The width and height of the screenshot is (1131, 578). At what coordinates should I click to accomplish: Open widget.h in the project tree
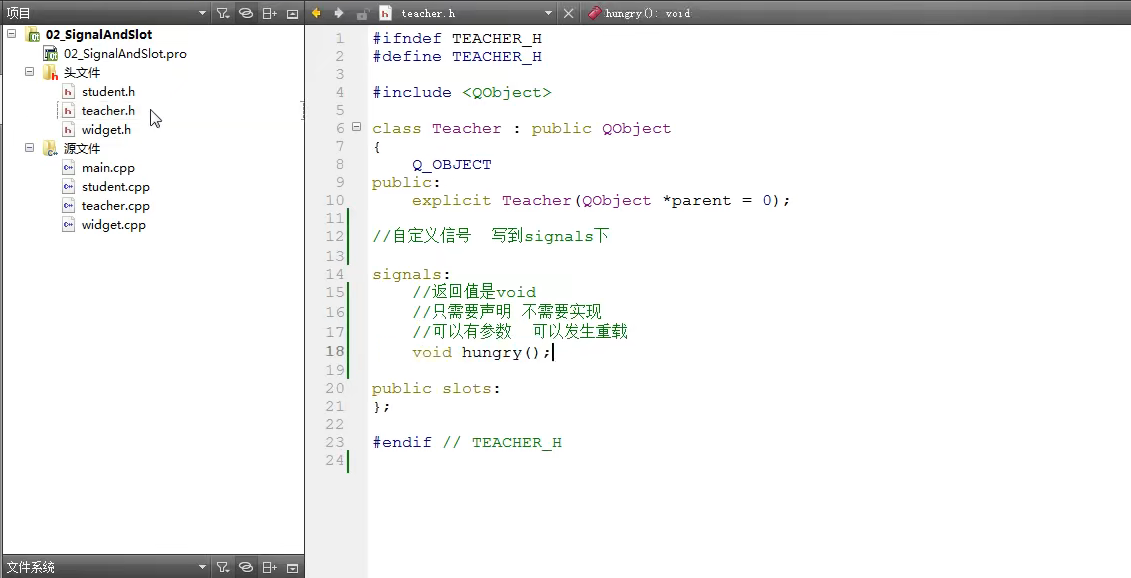[106, 130]
